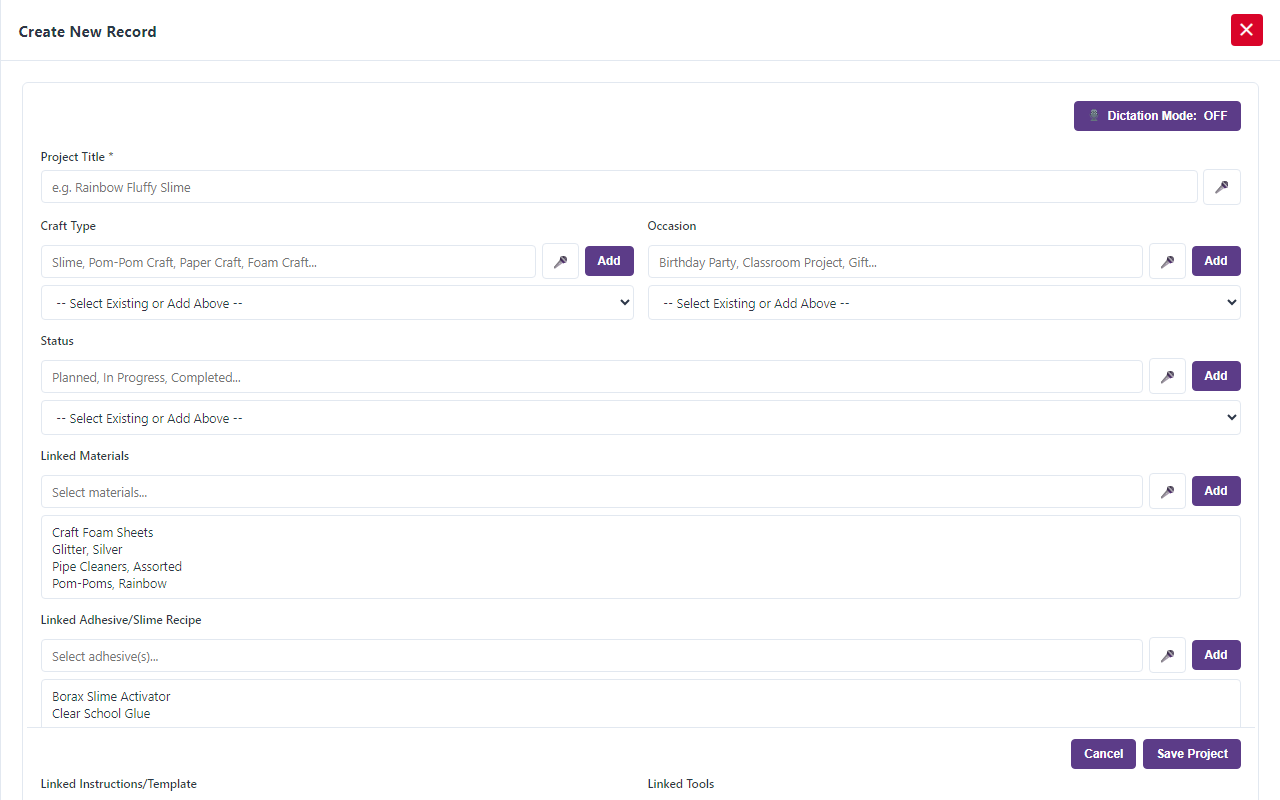Click the Select adhesive(s) search field
Screen dimensions: 1280x800
click(592, 656)
